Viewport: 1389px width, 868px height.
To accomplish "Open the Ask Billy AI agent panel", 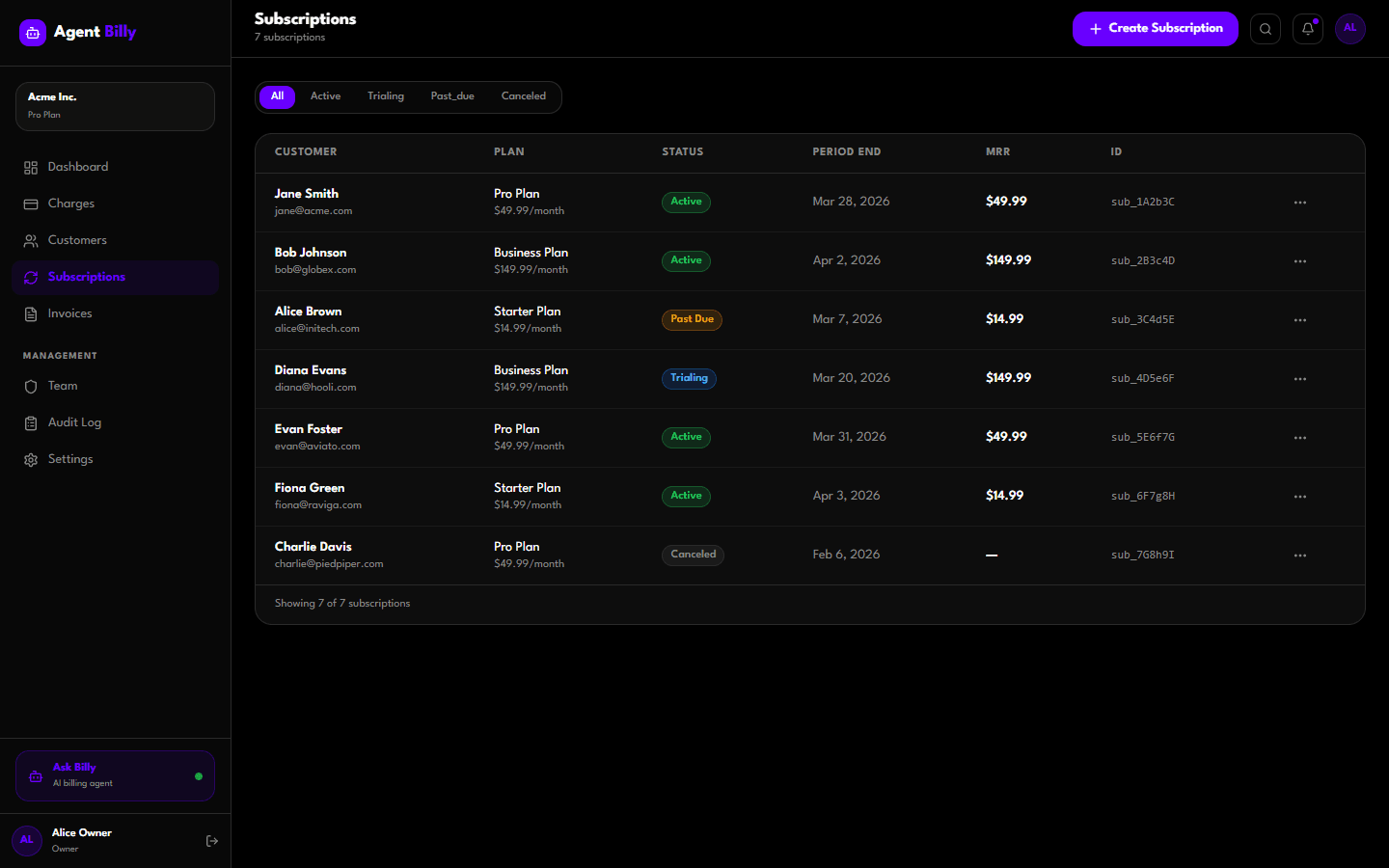I will (x=114, y=775).
